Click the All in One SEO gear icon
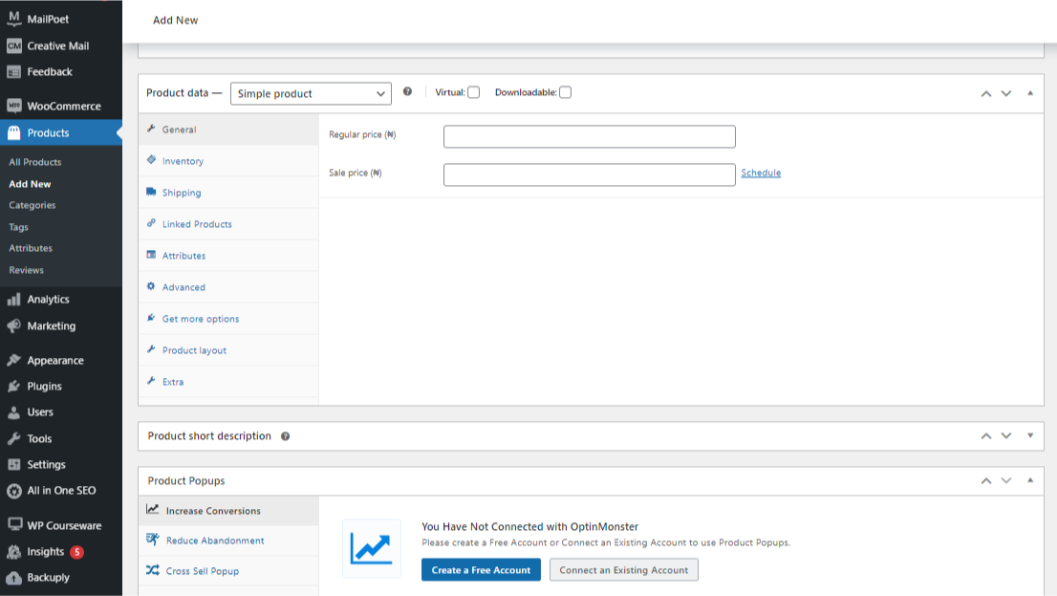Image resolution: width=1057 pixels, height=596 pixels. coord(13,491)
